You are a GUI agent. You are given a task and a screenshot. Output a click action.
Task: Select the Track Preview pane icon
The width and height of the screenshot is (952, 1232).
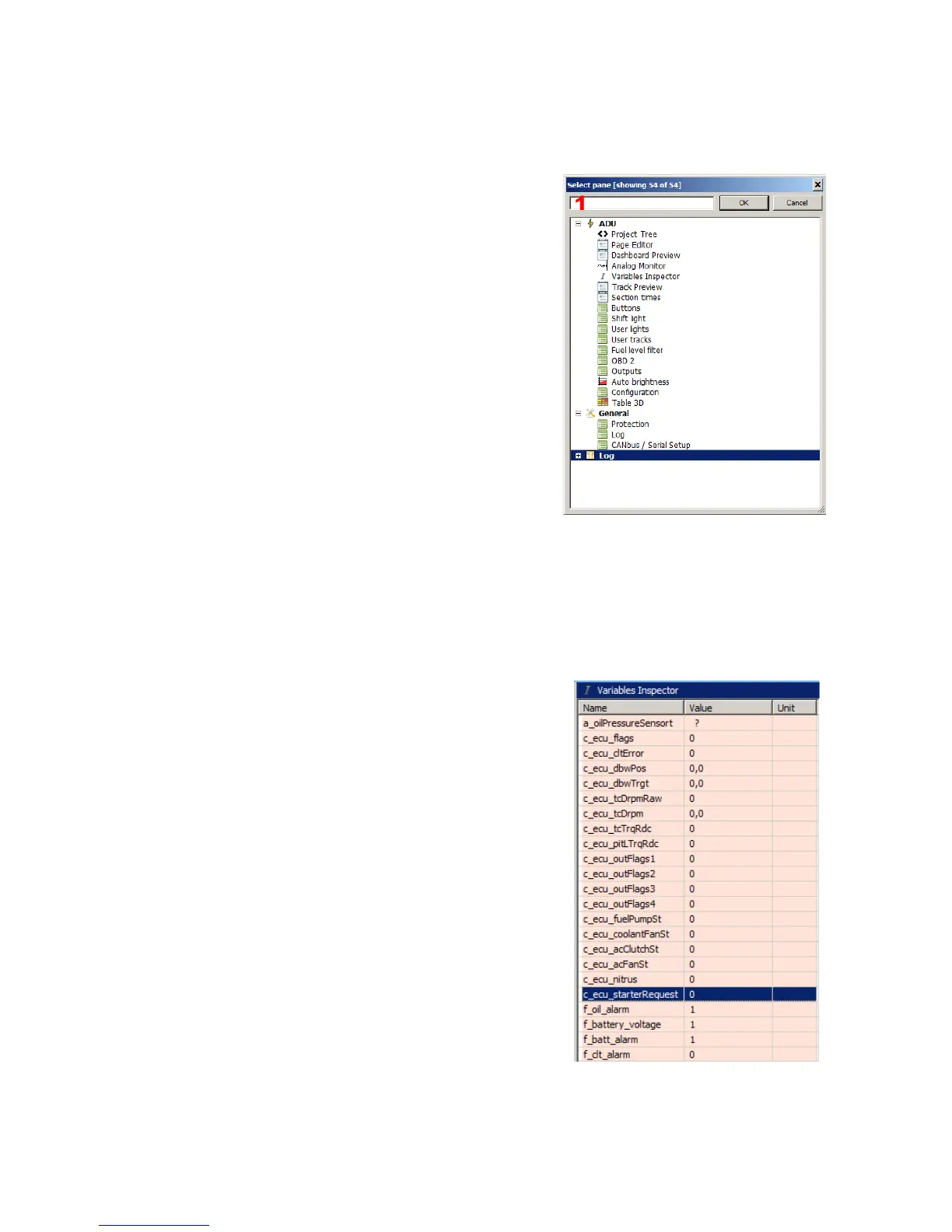(x=603, y=287)
